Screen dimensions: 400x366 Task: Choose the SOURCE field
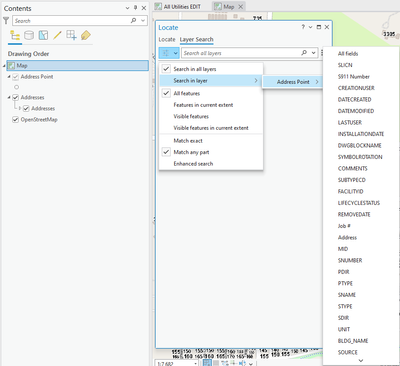click(x=347, y=352)
